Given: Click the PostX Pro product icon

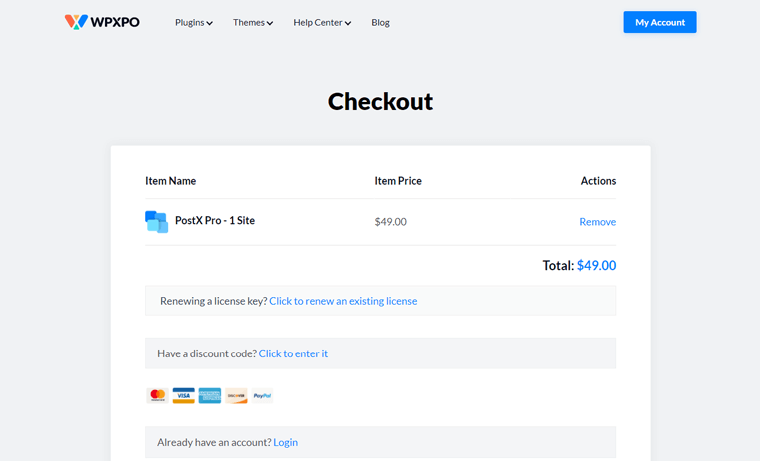Looking at the screenshot, I should [156, 221].
